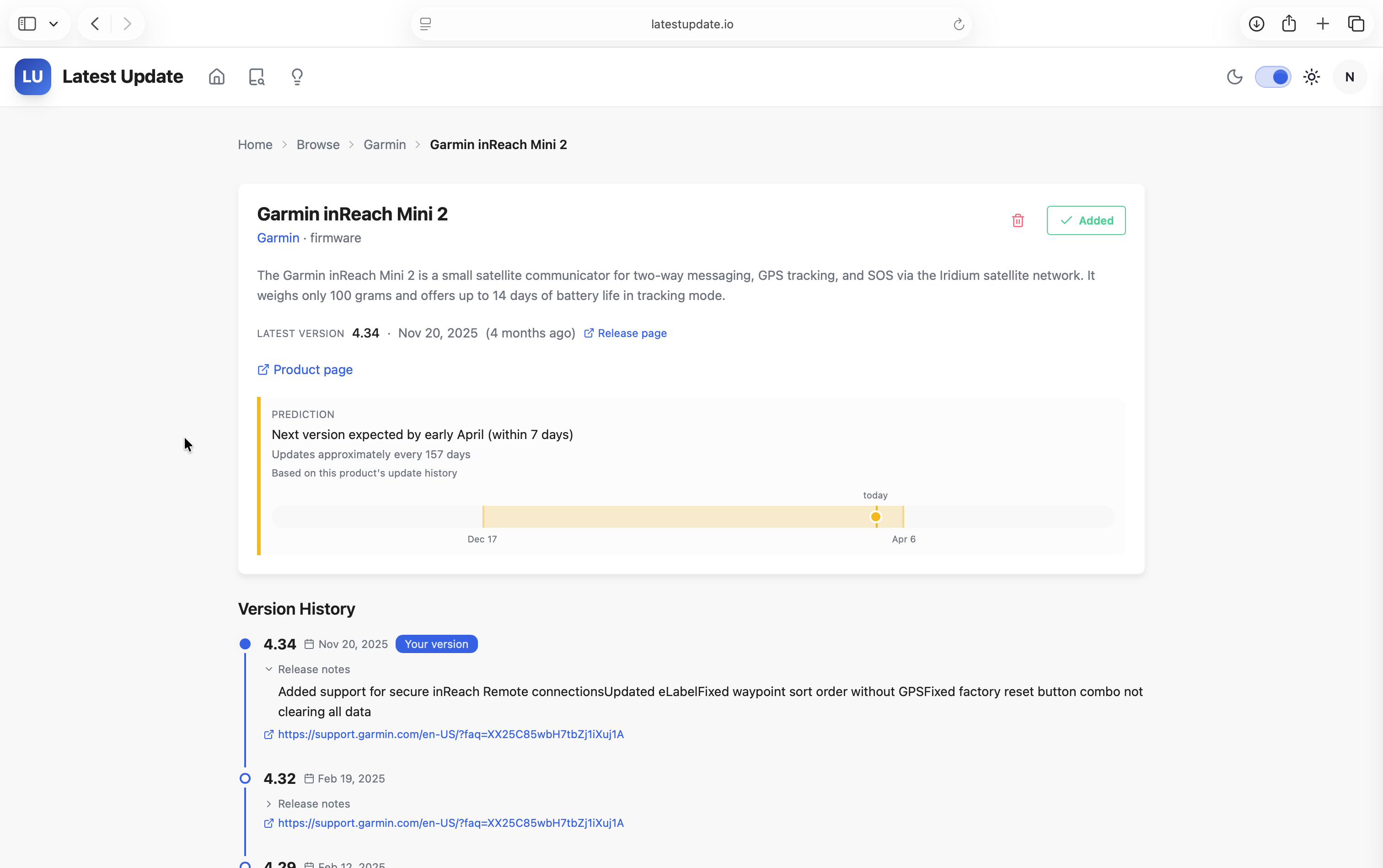
Task: Focus the latestupdate.io address field
Action: point(692,23)
